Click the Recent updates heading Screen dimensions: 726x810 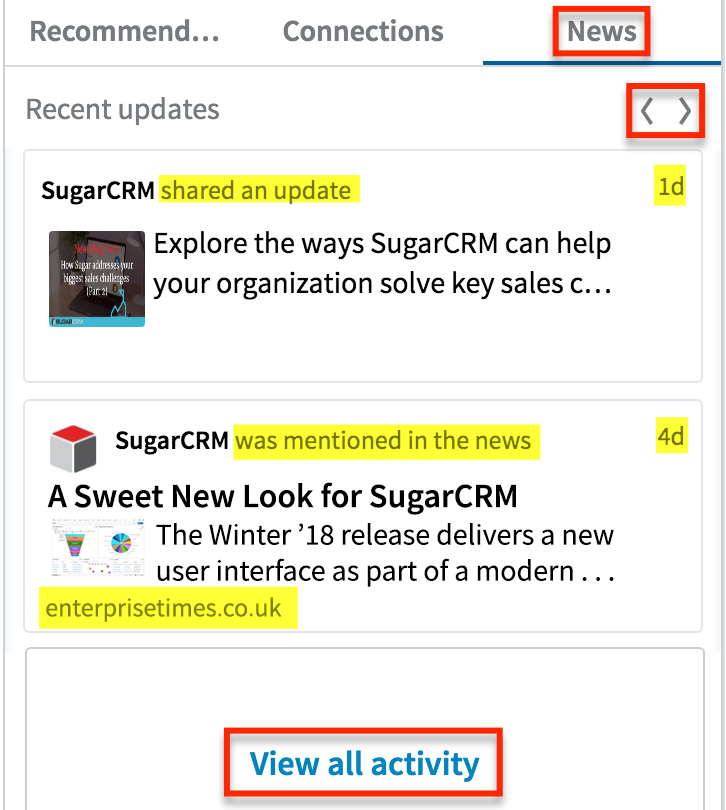point(122,109)
